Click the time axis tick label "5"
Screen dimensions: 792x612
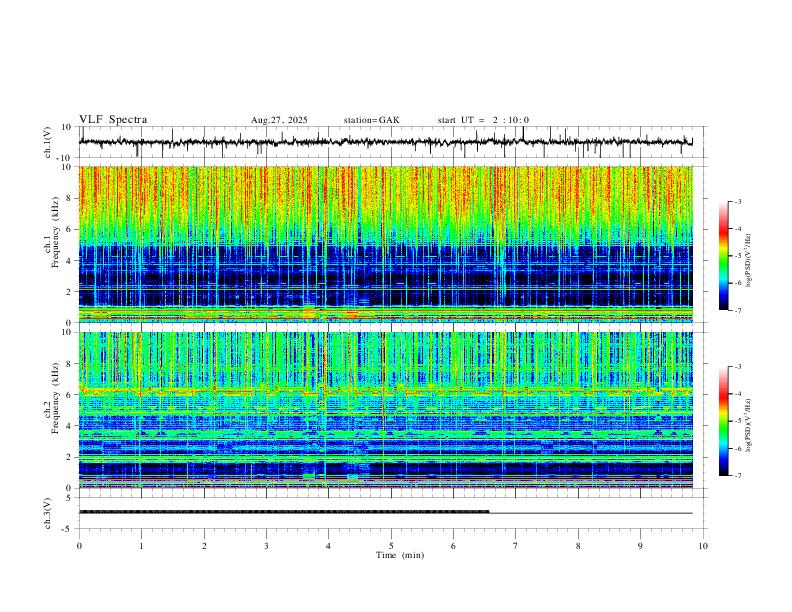click(391, 546)
